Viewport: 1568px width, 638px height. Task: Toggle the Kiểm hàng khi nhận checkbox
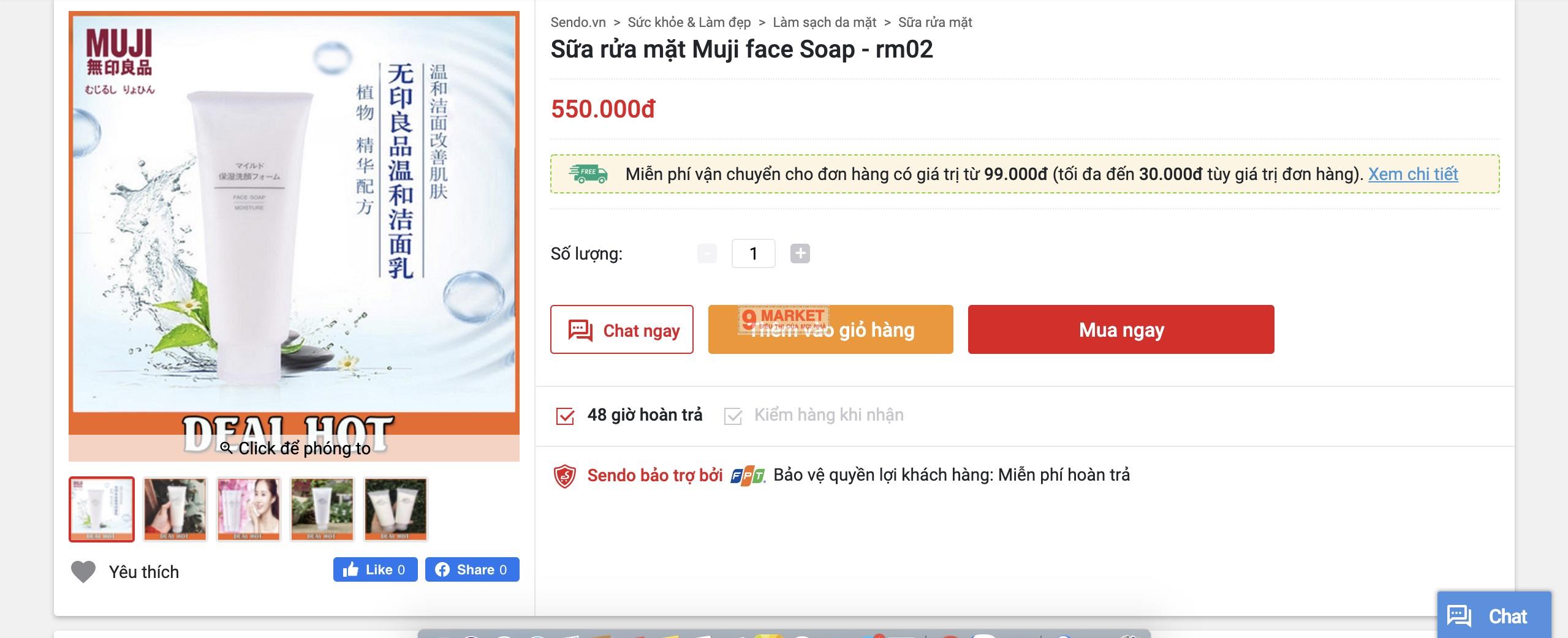[733, 416]
